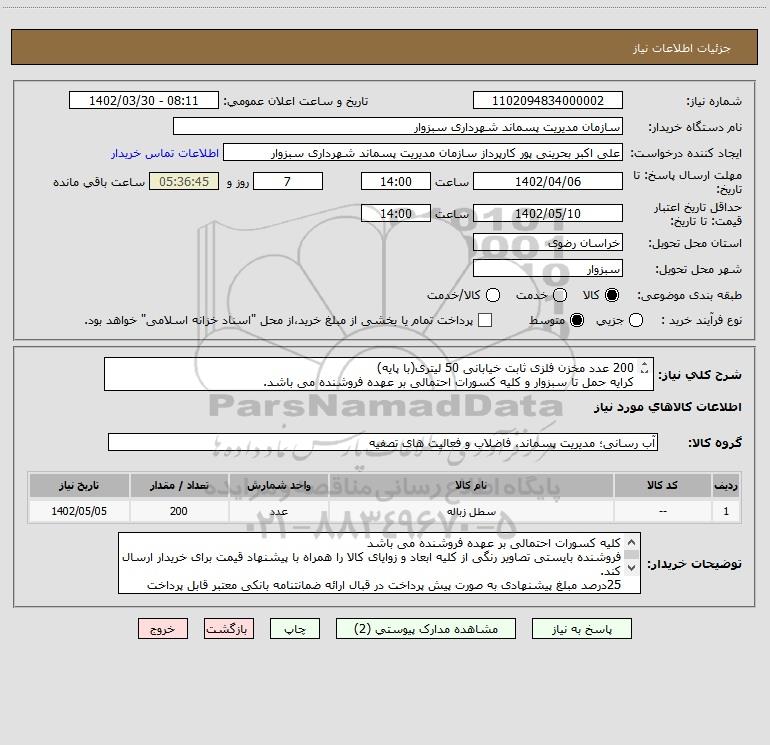Select the 'جزیی' purchase type radio
This screenshot has width=770, height=745.
tap(635, 320)
